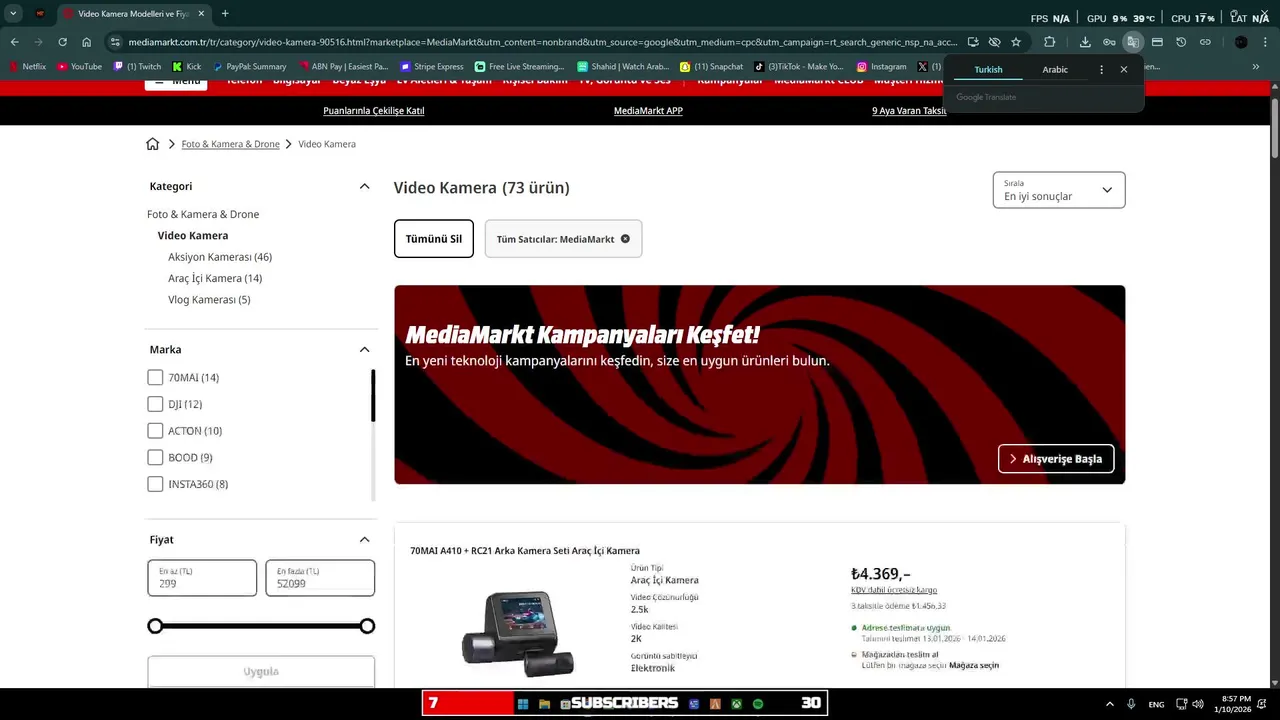Open the Sırala sort dropdown
The image size is (1280, 720).
tap(1059, 190)
